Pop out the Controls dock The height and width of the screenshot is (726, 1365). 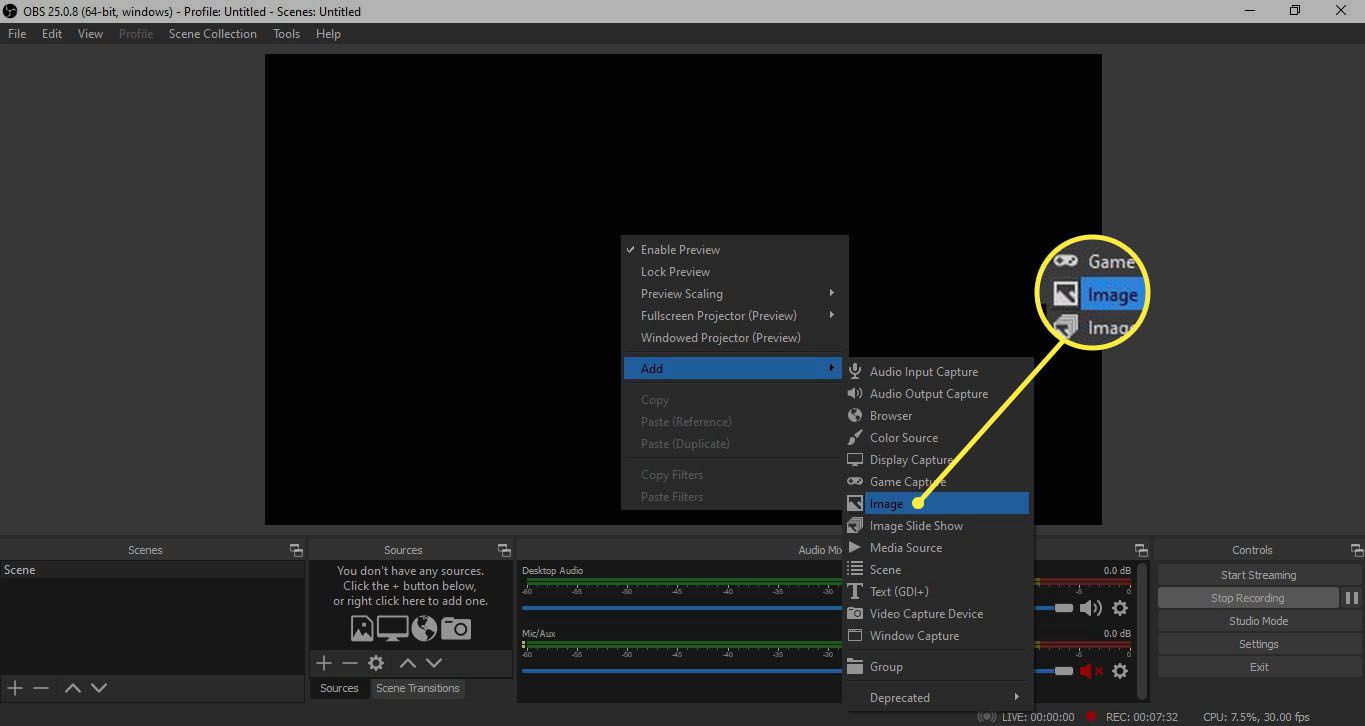pyautogui.click(x=1356, y=550)
